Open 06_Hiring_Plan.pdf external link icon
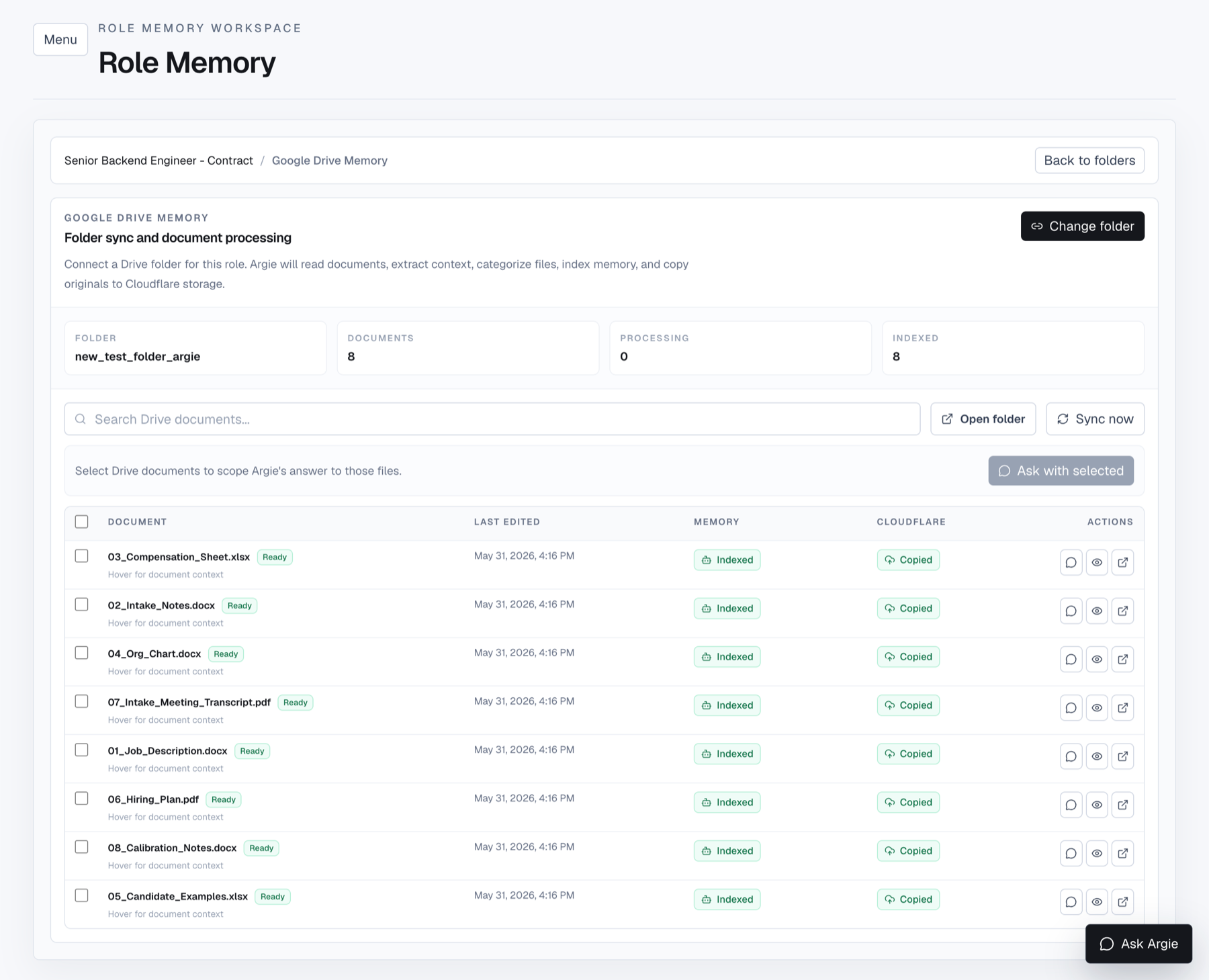1209x980 pixels. [x=1122, y=805]
